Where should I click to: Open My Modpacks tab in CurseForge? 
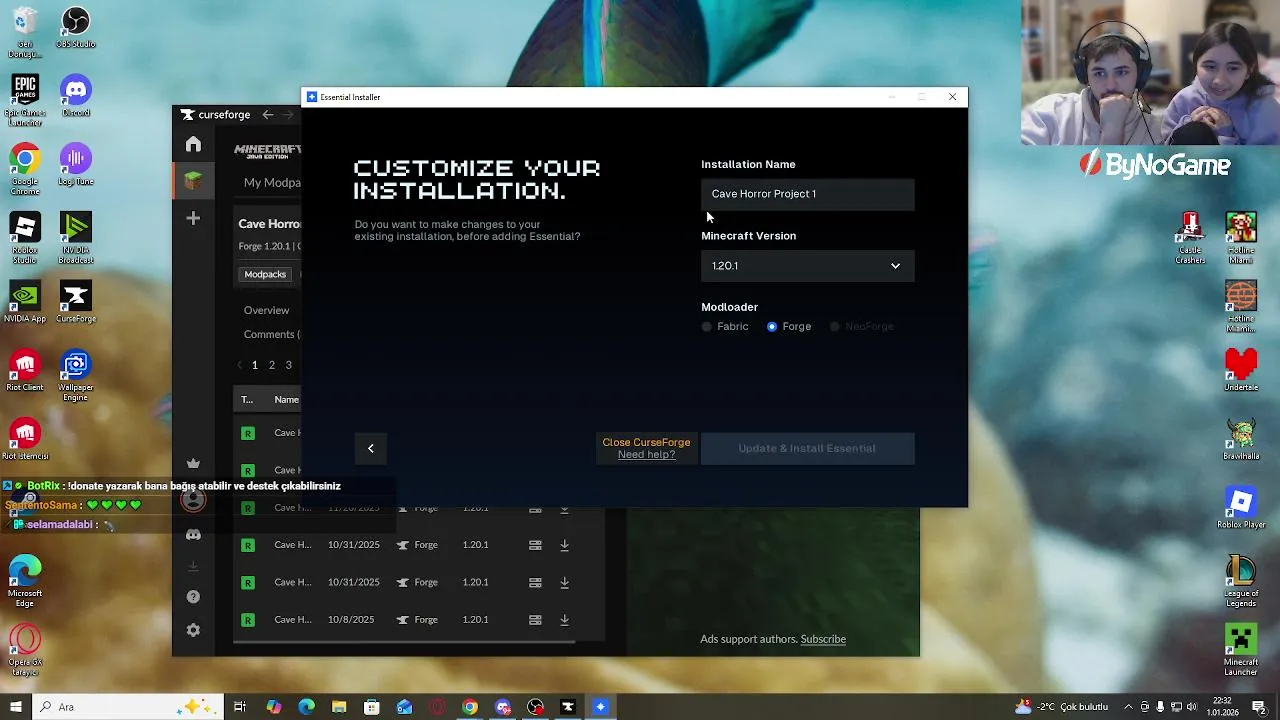[272, 183]
